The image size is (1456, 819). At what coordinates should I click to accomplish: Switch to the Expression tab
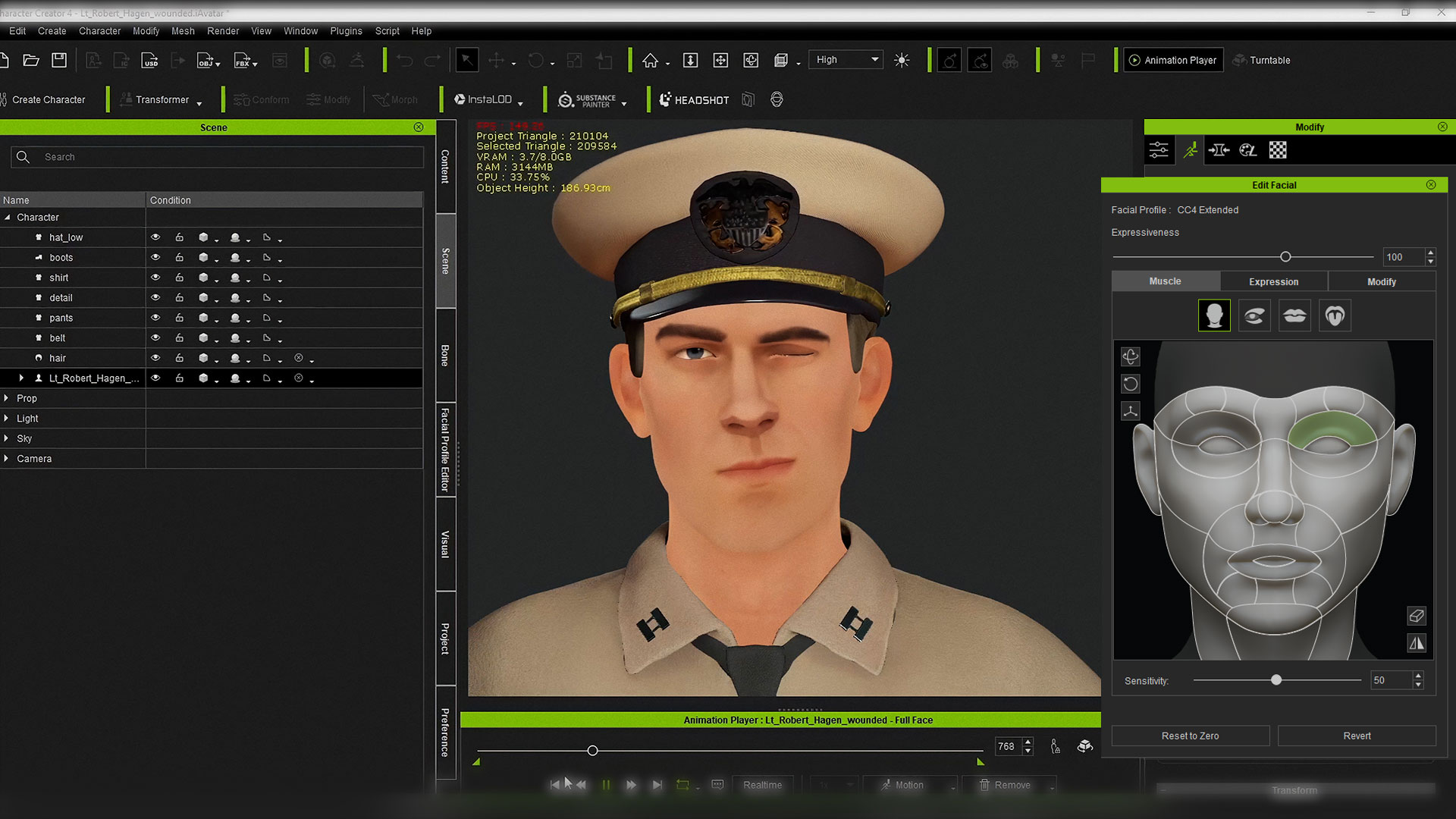coord(1273,281)
